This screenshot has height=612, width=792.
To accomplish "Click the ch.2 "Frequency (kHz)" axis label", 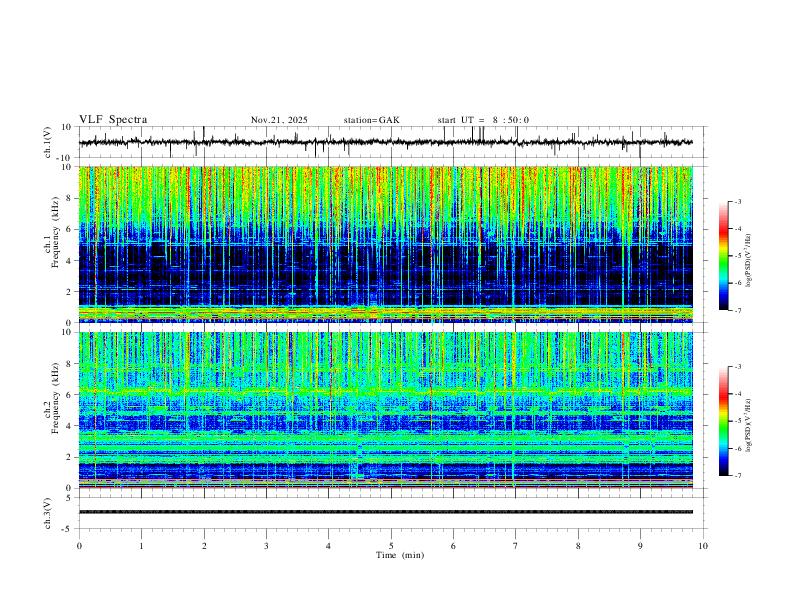I will pyautogui.click(x=56, y=398).
